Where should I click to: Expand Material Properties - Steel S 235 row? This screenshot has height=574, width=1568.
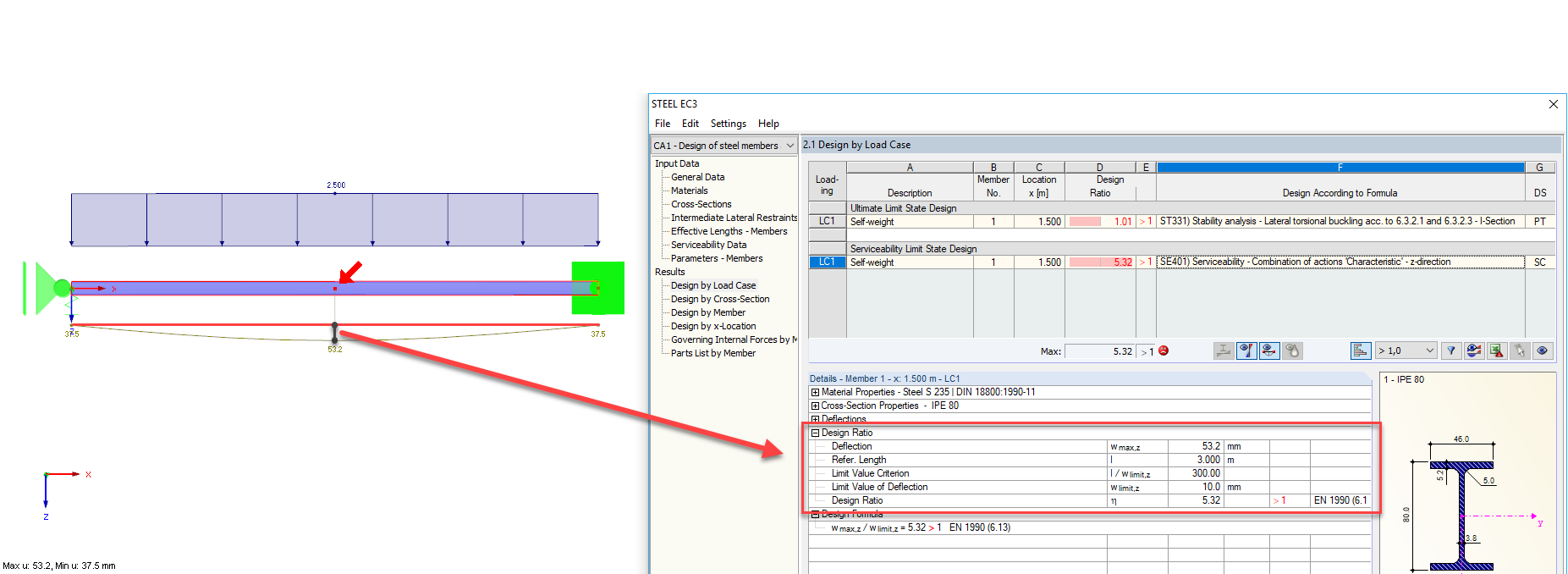click(815, 392)
